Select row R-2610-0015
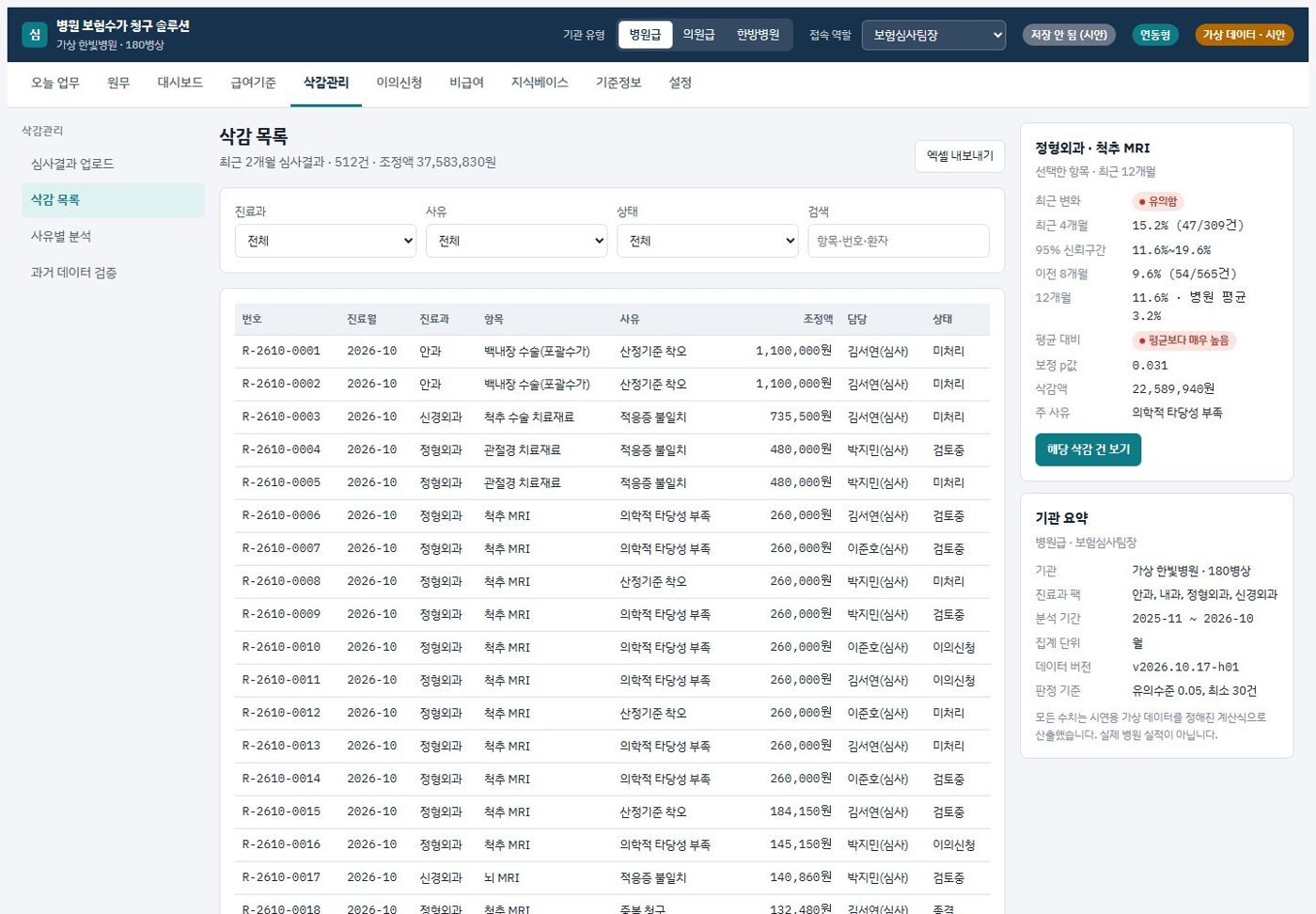 612,812
